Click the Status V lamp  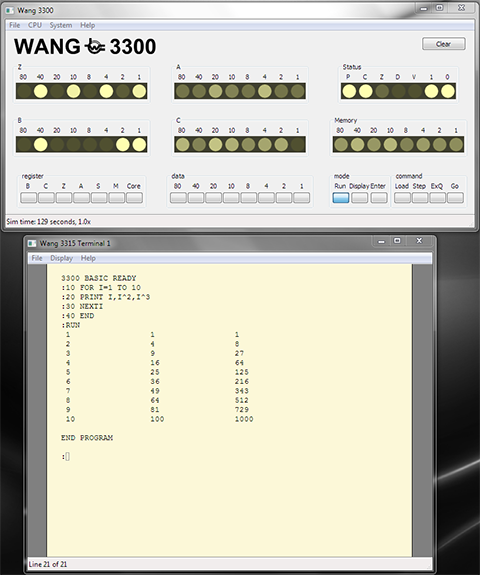coord(415,91)
